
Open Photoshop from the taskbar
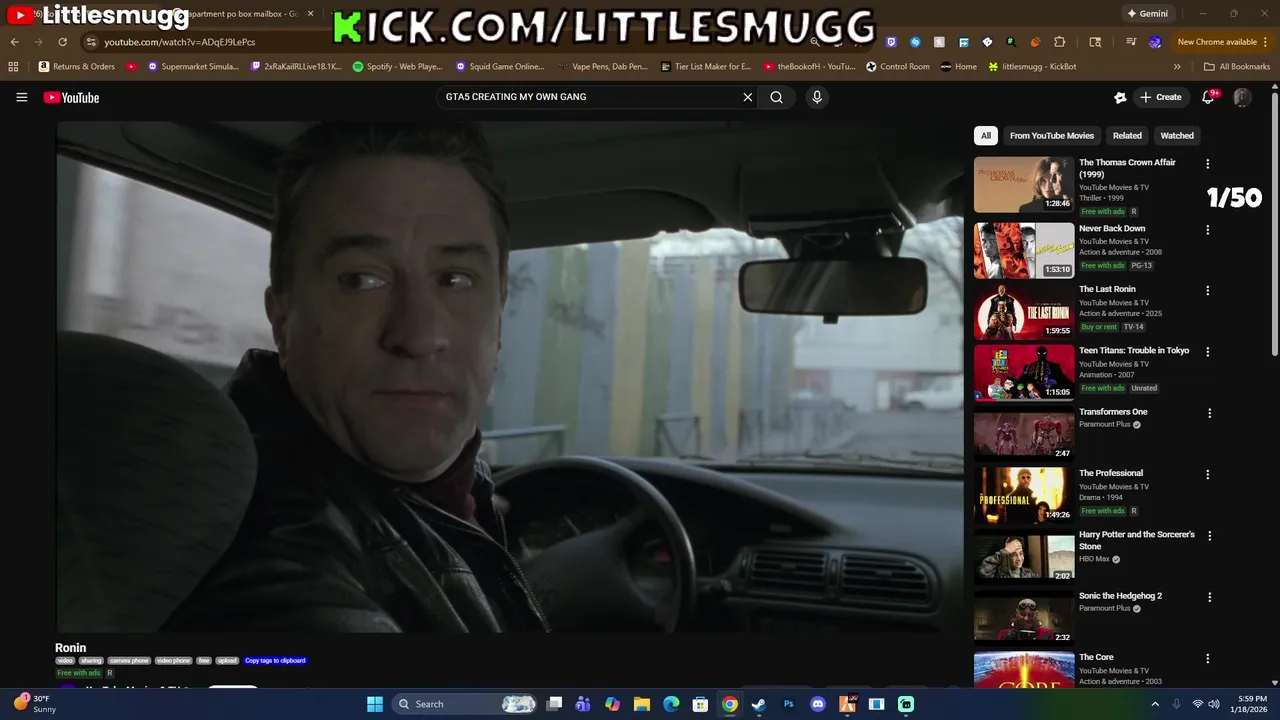788,704
